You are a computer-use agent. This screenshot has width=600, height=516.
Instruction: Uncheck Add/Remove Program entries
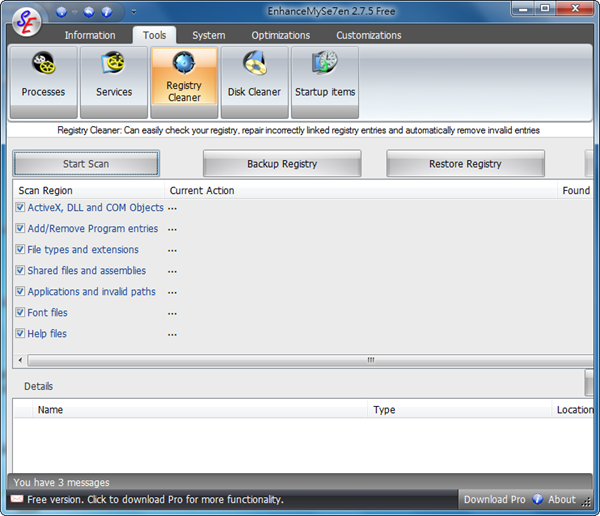(20, 229)
